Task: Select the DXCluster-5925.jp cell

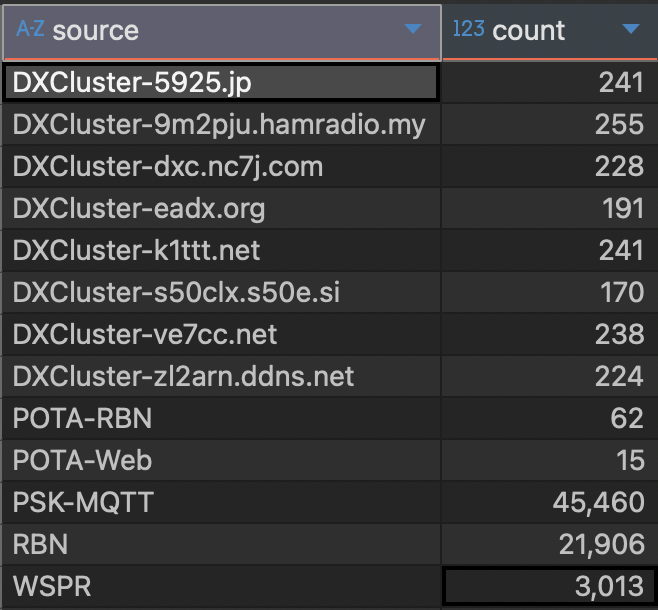Action: (221, 82)
